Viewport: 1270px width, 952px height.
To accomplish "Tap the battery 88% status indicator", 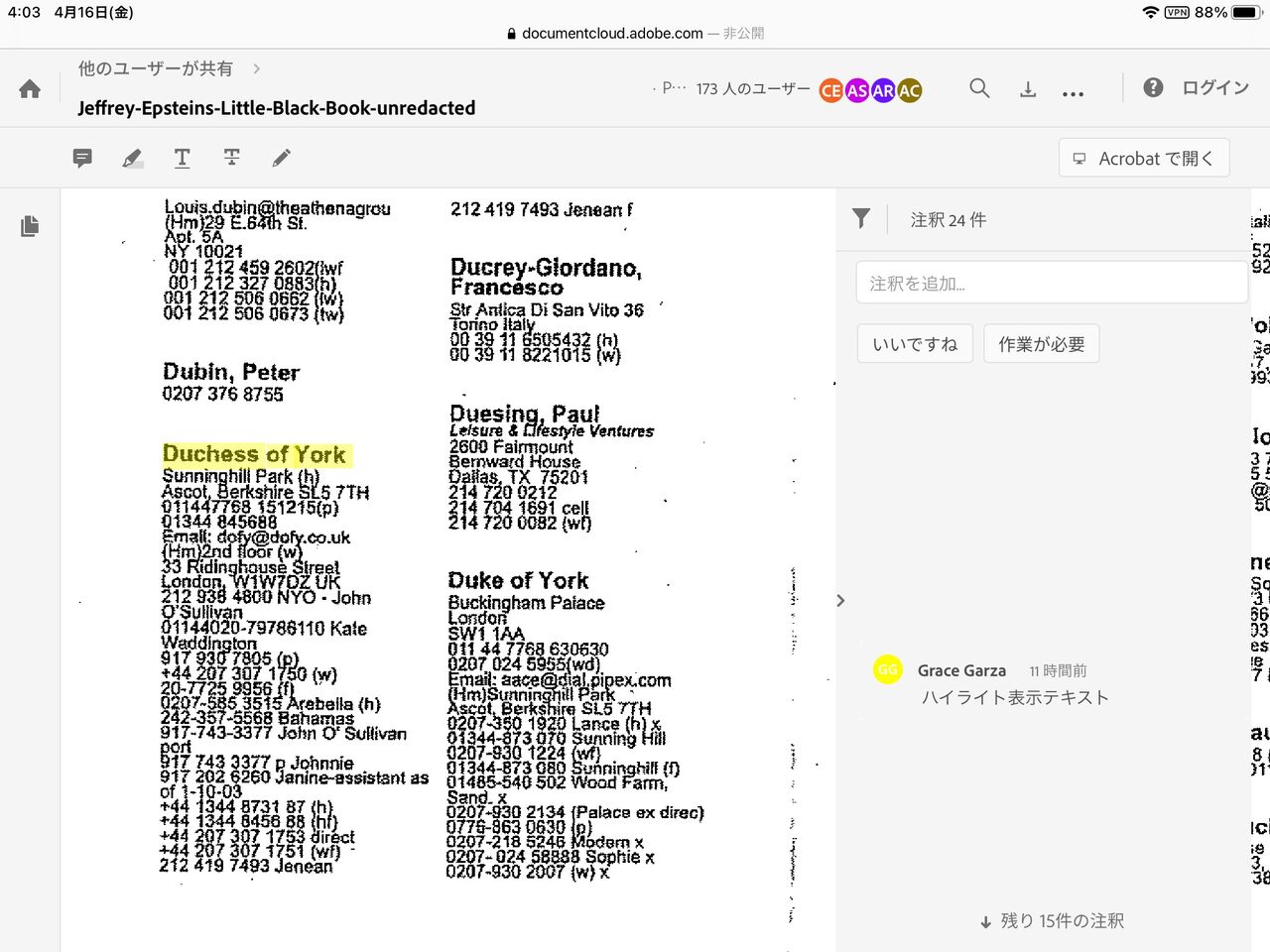I will [x=1225, y=12].
